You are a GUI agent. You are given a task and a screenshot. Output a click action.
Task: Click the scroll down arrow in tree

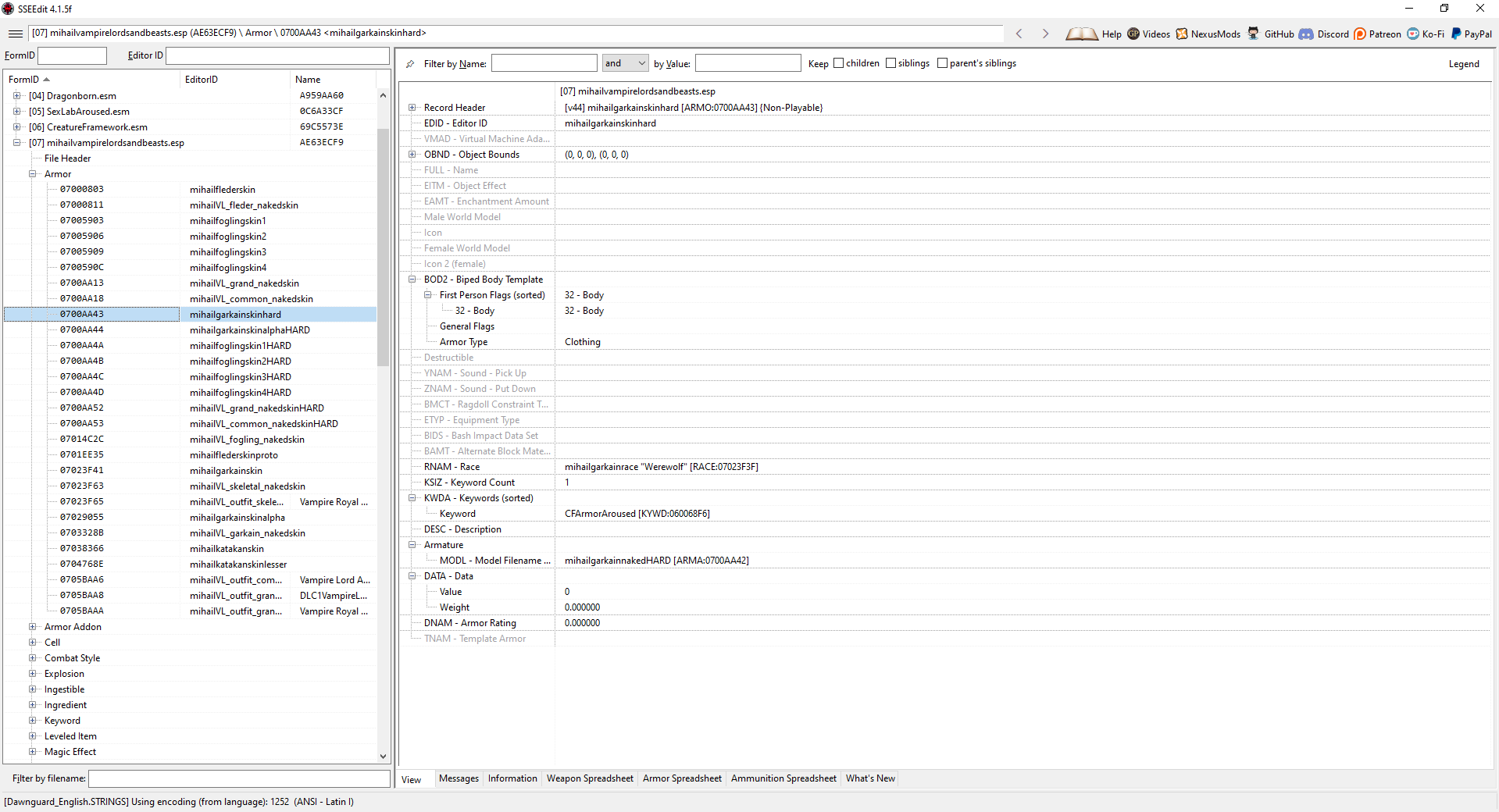click(x=383, y=756)
